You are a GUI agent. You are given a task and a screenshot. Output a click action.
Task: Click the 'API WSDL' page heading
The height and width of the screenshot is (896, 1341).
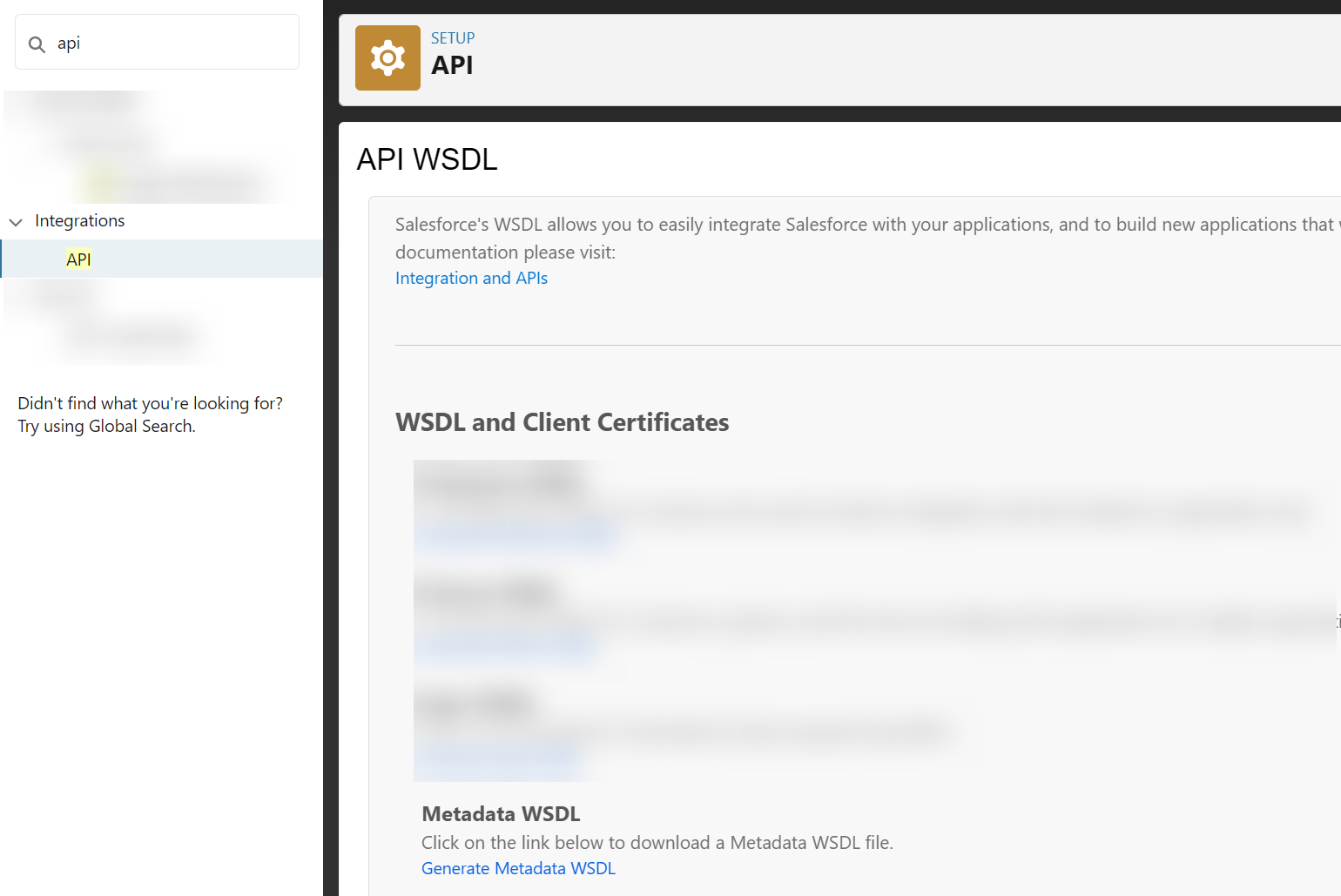click(x=427, y=159)
